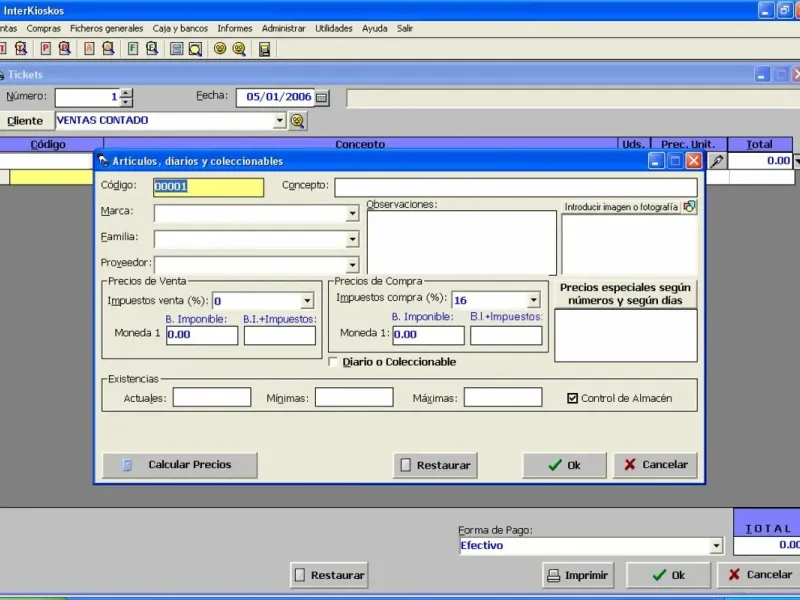Click the Calcular Precios button

coord(179,465)
